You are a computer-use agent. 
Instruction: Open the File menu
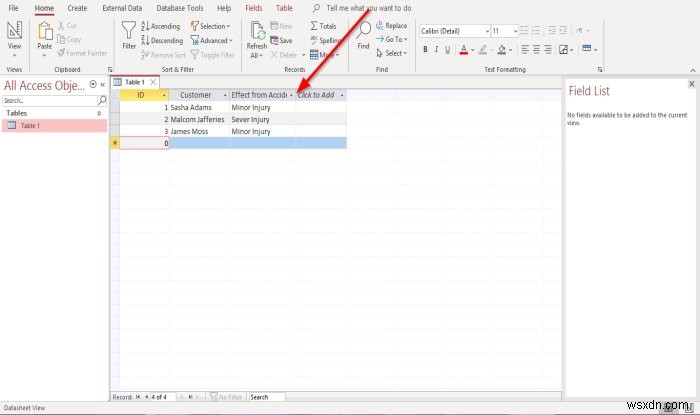point(13,8)
